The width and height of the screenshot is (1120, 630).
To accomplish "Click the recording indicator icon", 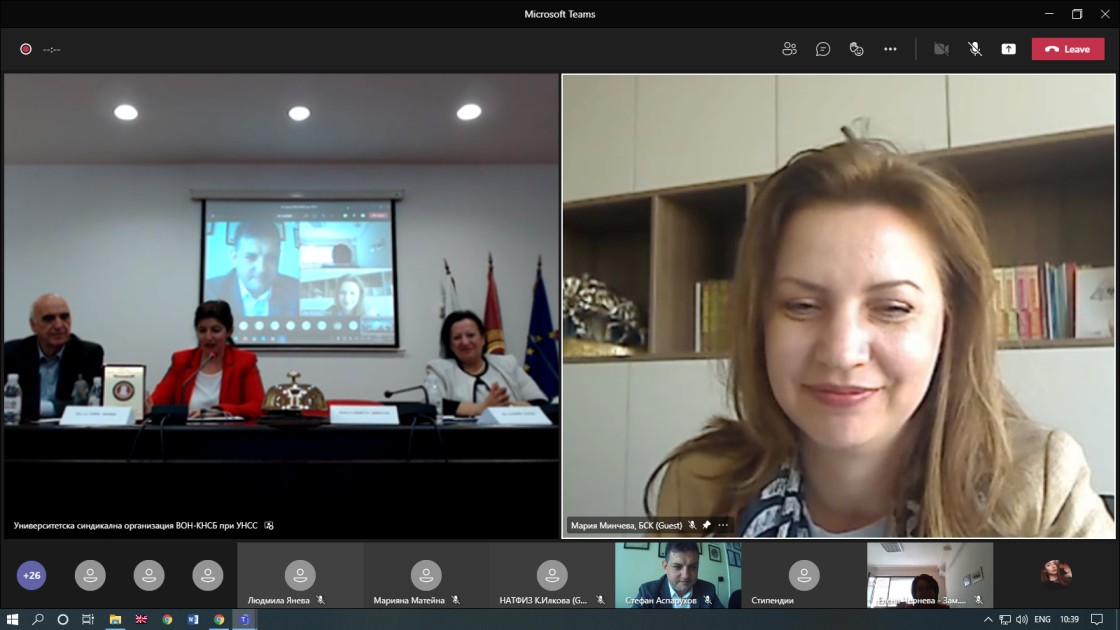I will point(26,49).
